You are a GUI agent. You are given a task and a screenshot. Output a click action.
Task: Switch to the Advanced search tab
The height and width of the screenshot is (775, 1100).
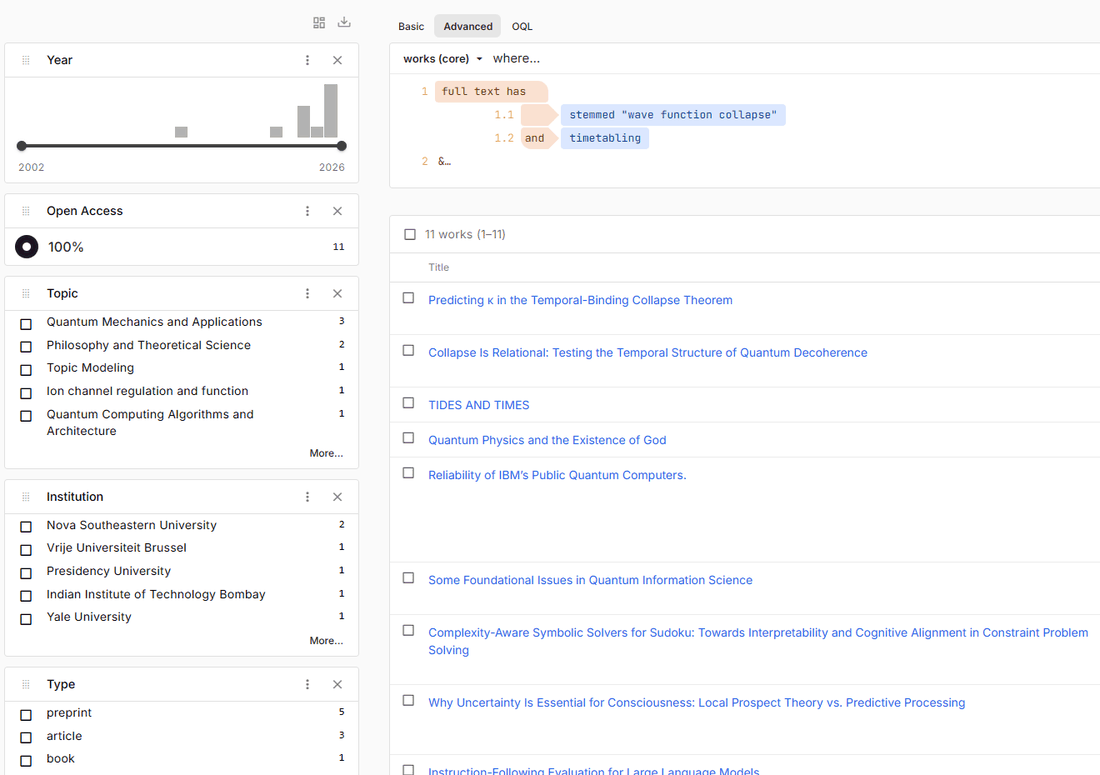[468, 27]
